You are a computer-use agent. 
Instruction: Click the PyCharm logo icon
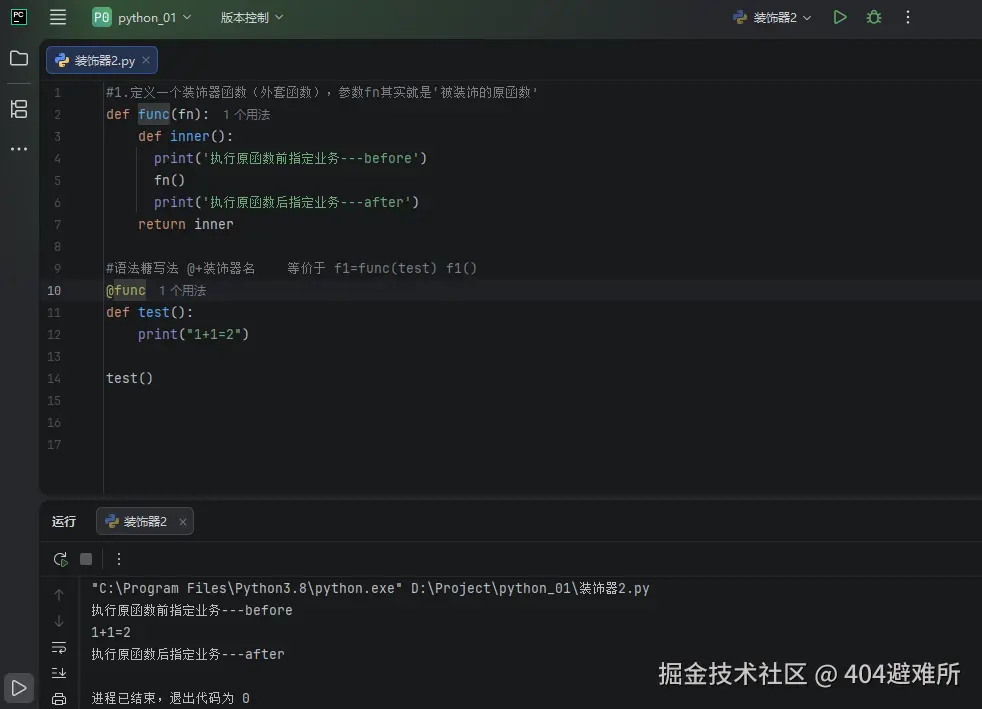click(19, 17)
